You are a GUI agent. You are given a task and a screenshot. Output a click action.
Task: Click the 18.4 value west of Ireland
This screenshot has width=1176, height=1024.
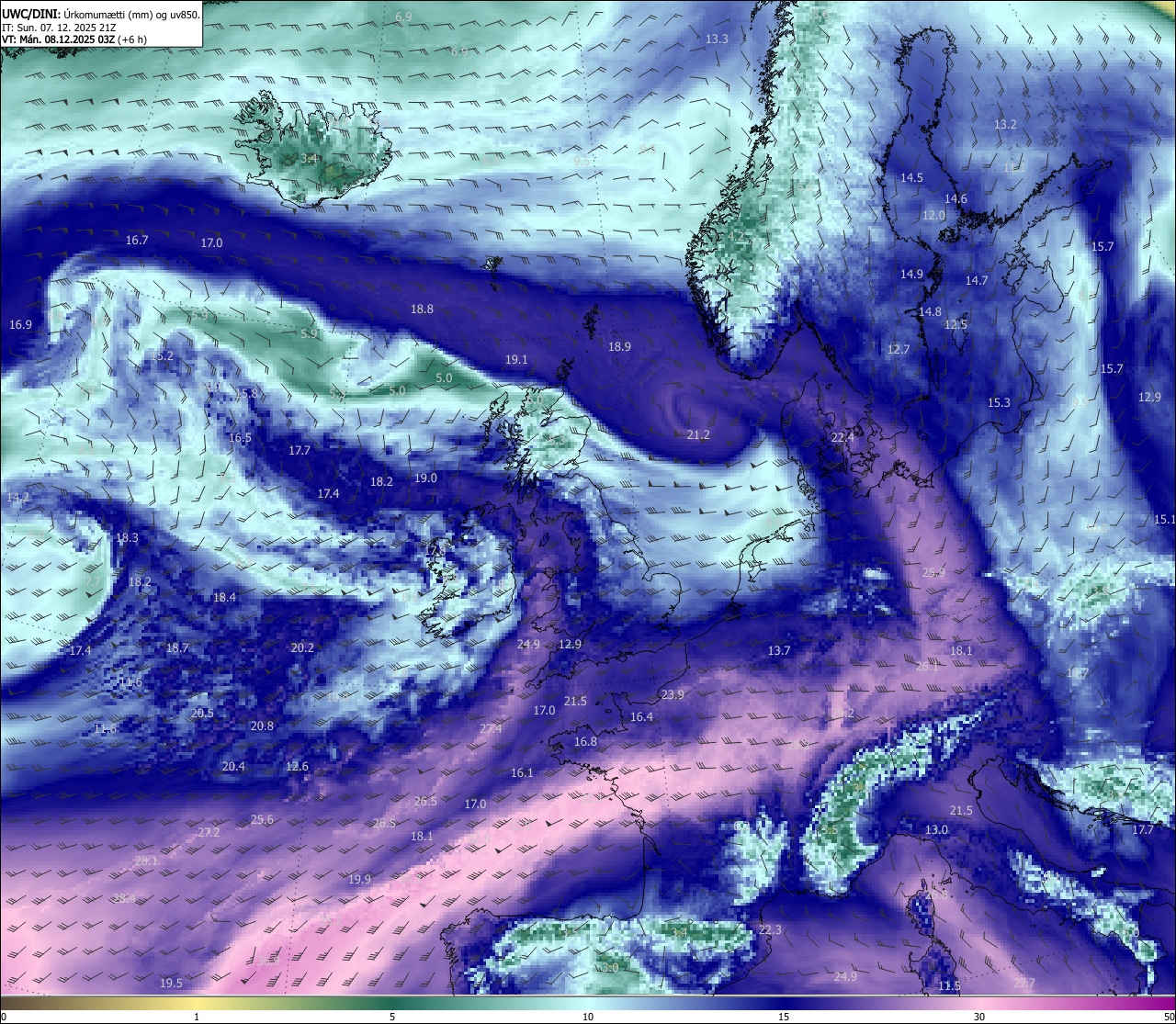pos(224,597)
